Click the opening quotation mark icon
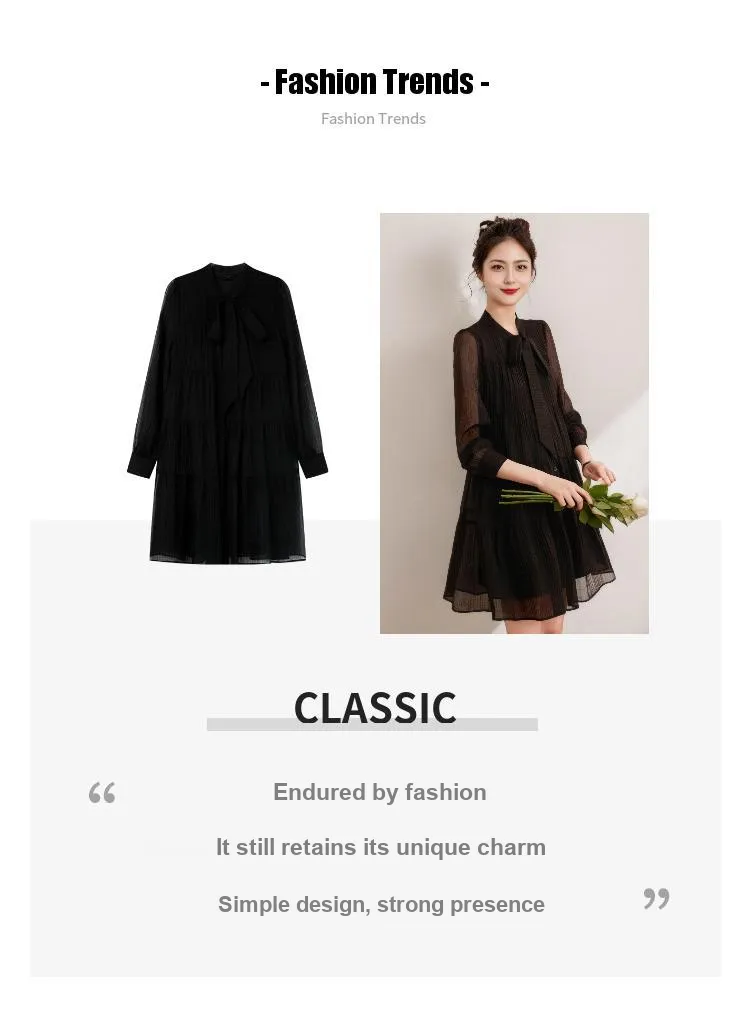Image resolution: width=750 pixels, height=1023 pixels. [102, 793]
